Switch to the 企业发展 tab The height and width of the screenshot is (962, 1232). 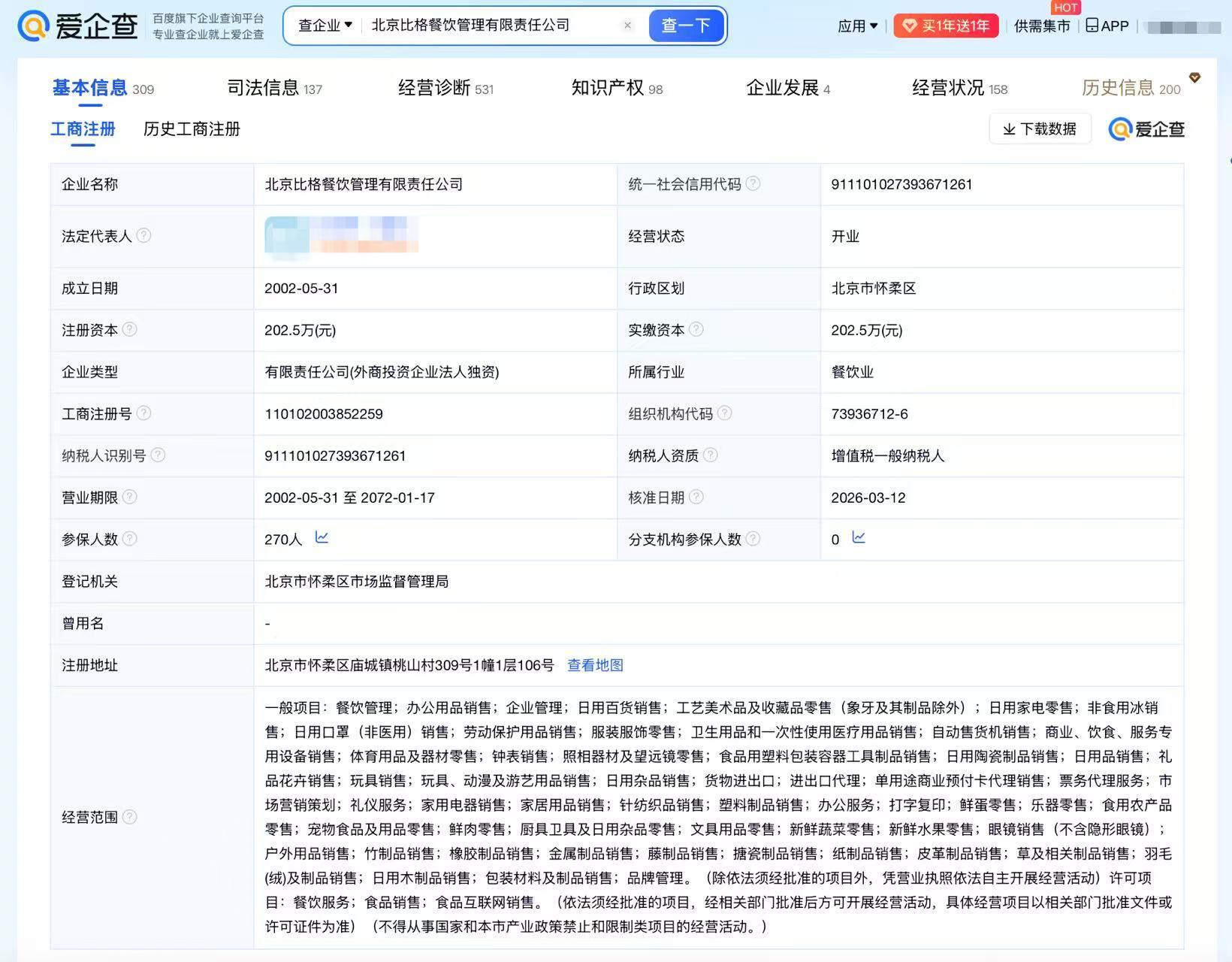click(788, 89)
